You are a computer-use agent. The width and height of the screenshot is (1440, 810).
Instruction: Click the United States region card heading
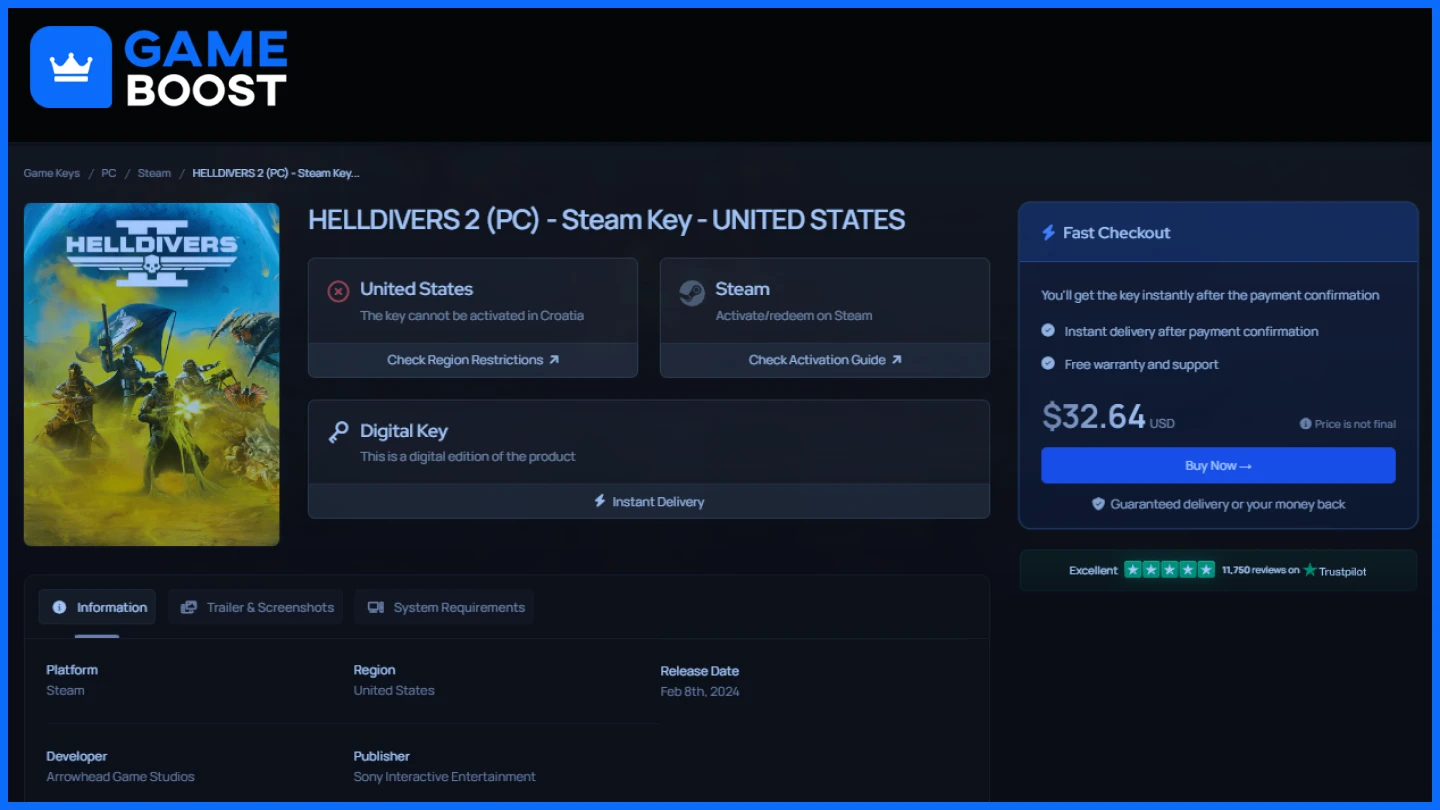416,289
